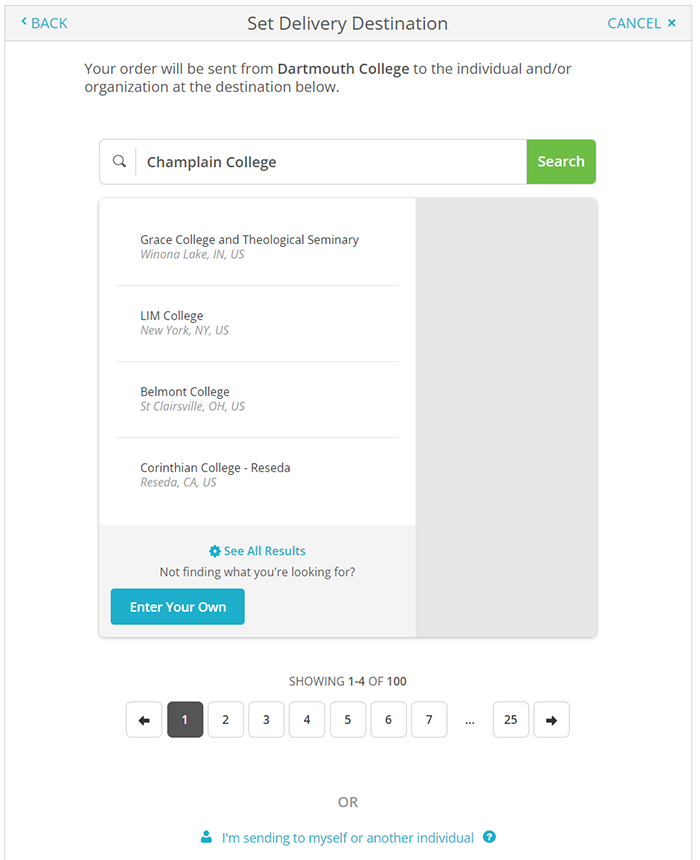
Task: Open results page 5
Action: click(x=347, y=720)
